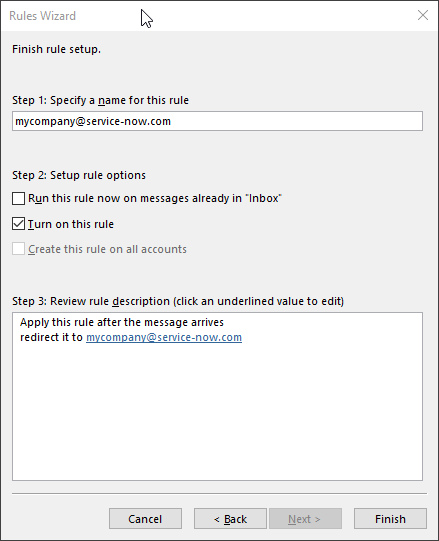Click the 'Turn on this rule' label text
This screenshot has width=439, height=541.
pyautogui.click(x=71, y=224)
